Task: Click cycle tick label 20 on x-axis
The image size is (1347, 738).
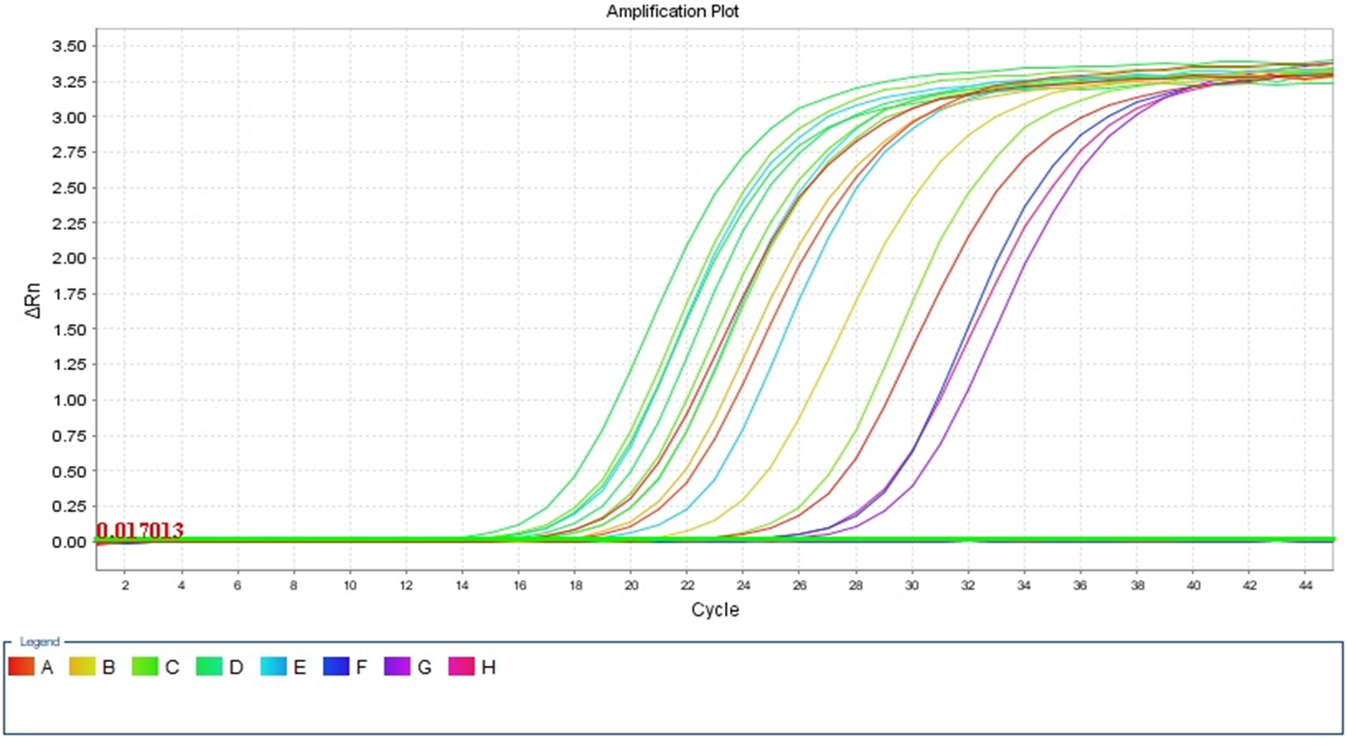Action: 630,583
